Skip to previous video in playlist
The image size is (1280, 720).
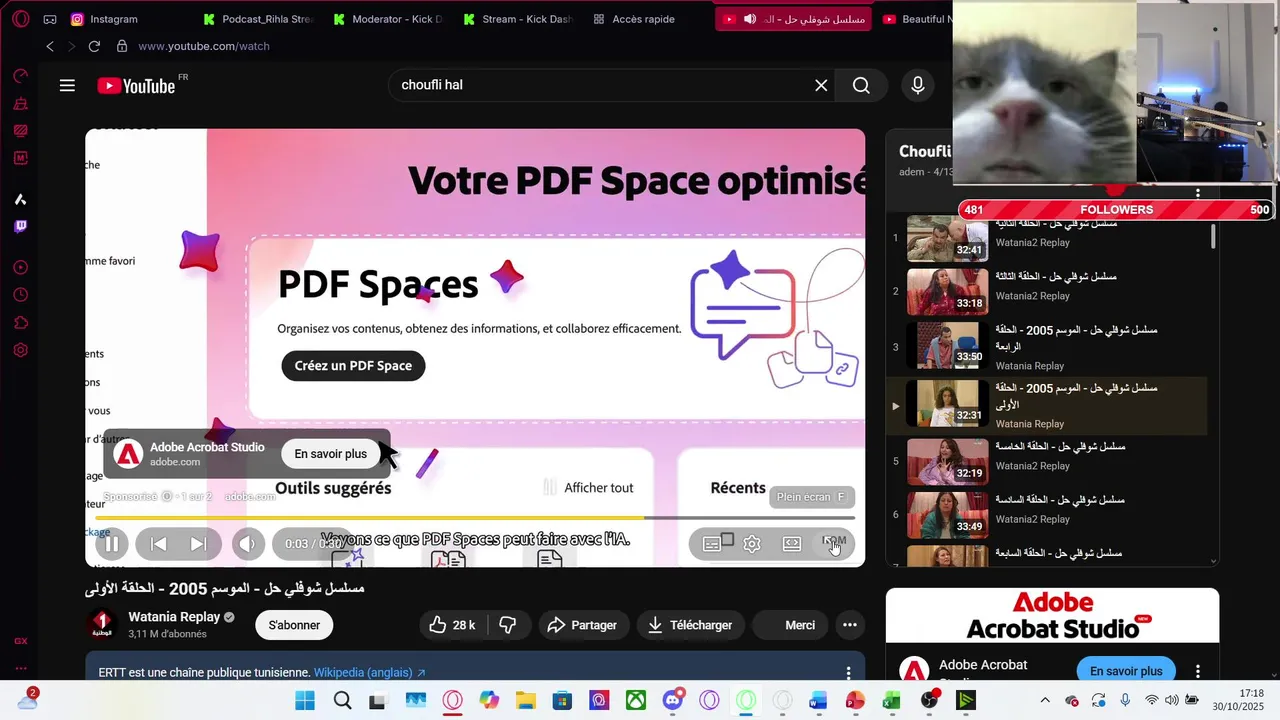pyautogui.click(x=158, y=544)
